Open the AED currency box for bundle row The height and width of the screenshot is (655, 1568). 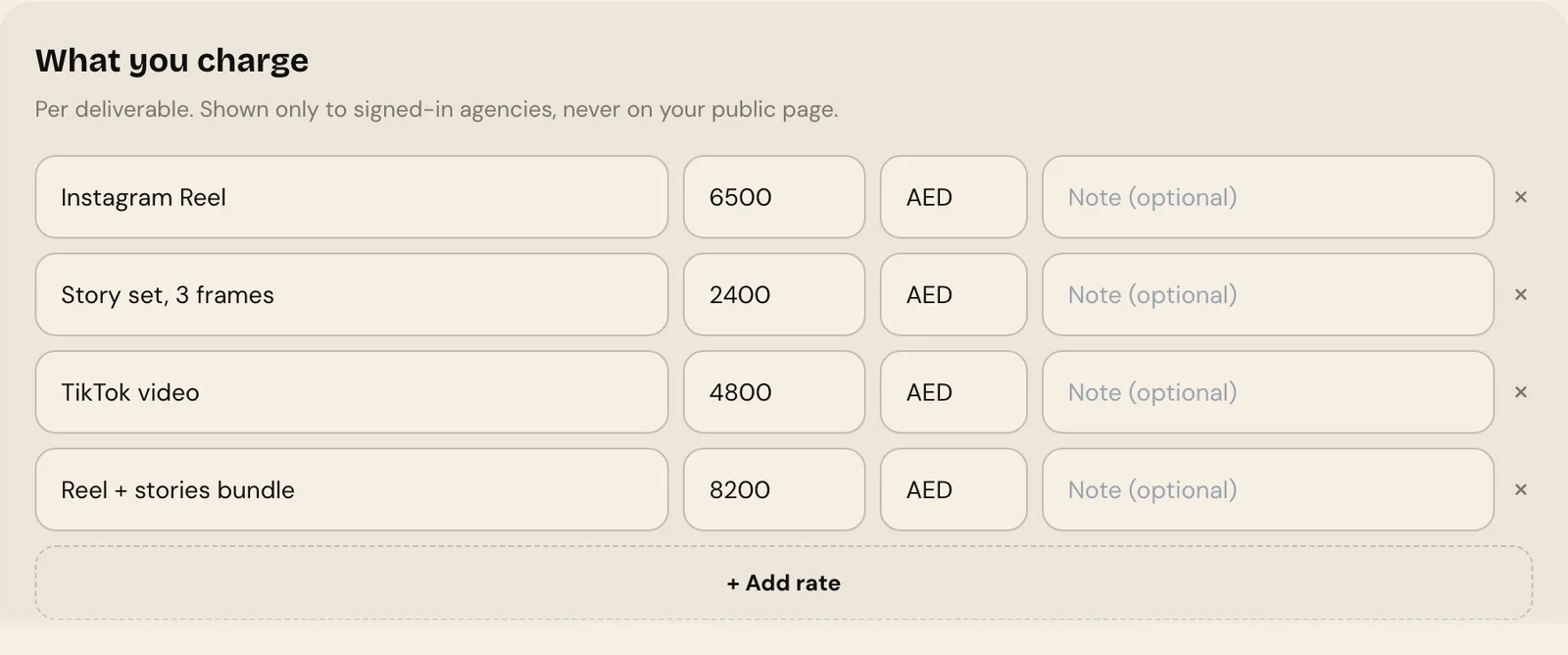pyautogui.click(x=954, y=489)
